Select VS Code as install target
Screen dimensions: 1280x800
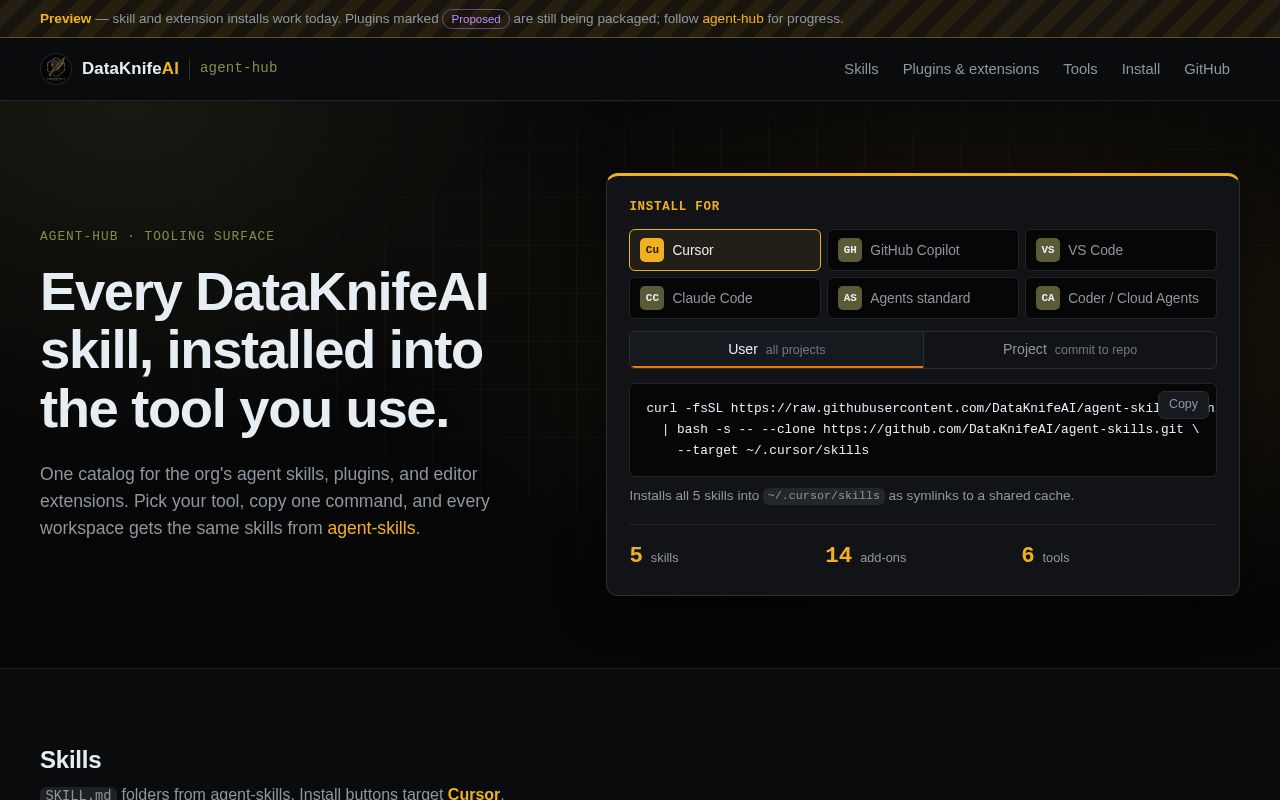(x=1121, y=250)
